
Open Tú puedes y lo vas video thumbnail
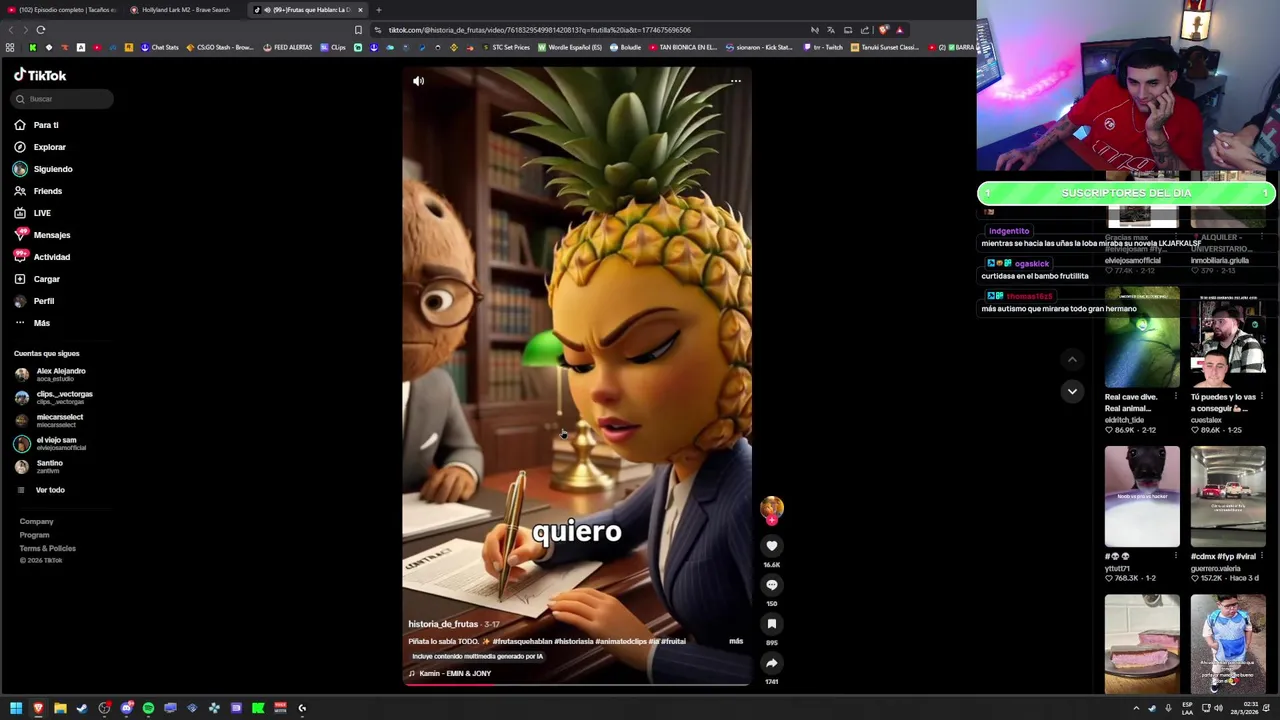click(x=1228, y=337)
